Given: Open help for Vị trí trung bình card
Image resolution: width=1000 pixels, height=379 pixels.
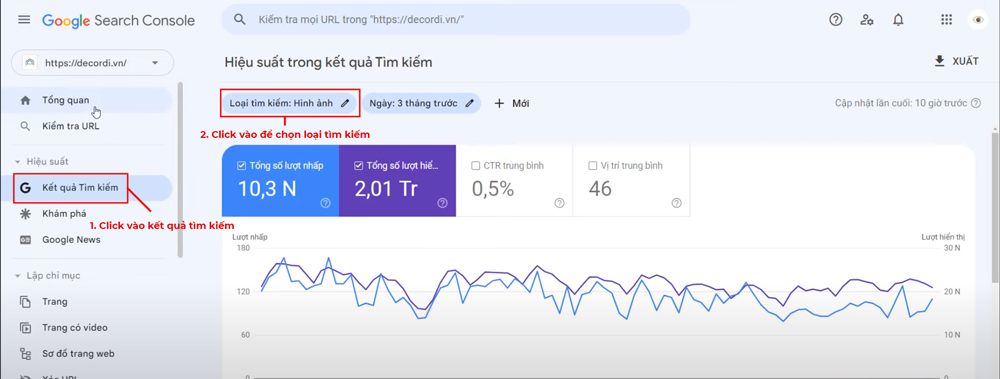Looking at the screenshot, I should (677, 203).
